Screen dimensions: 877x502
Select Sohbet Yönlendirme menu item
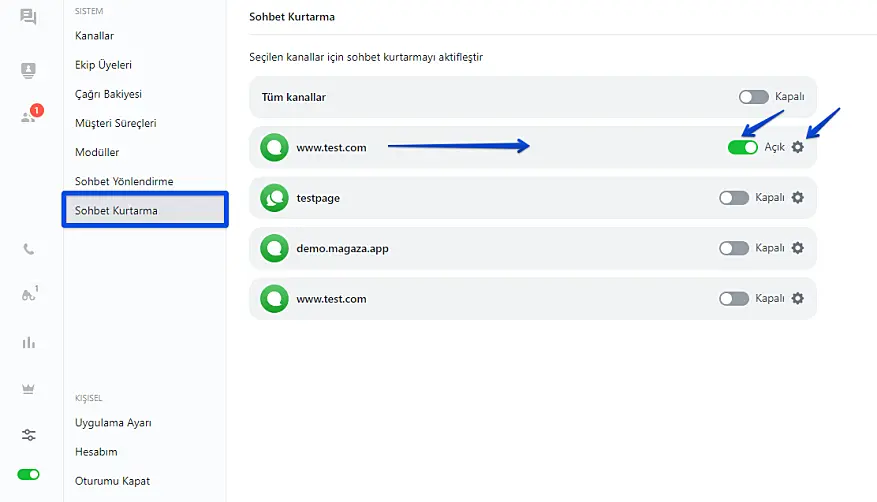pos(124,181)
